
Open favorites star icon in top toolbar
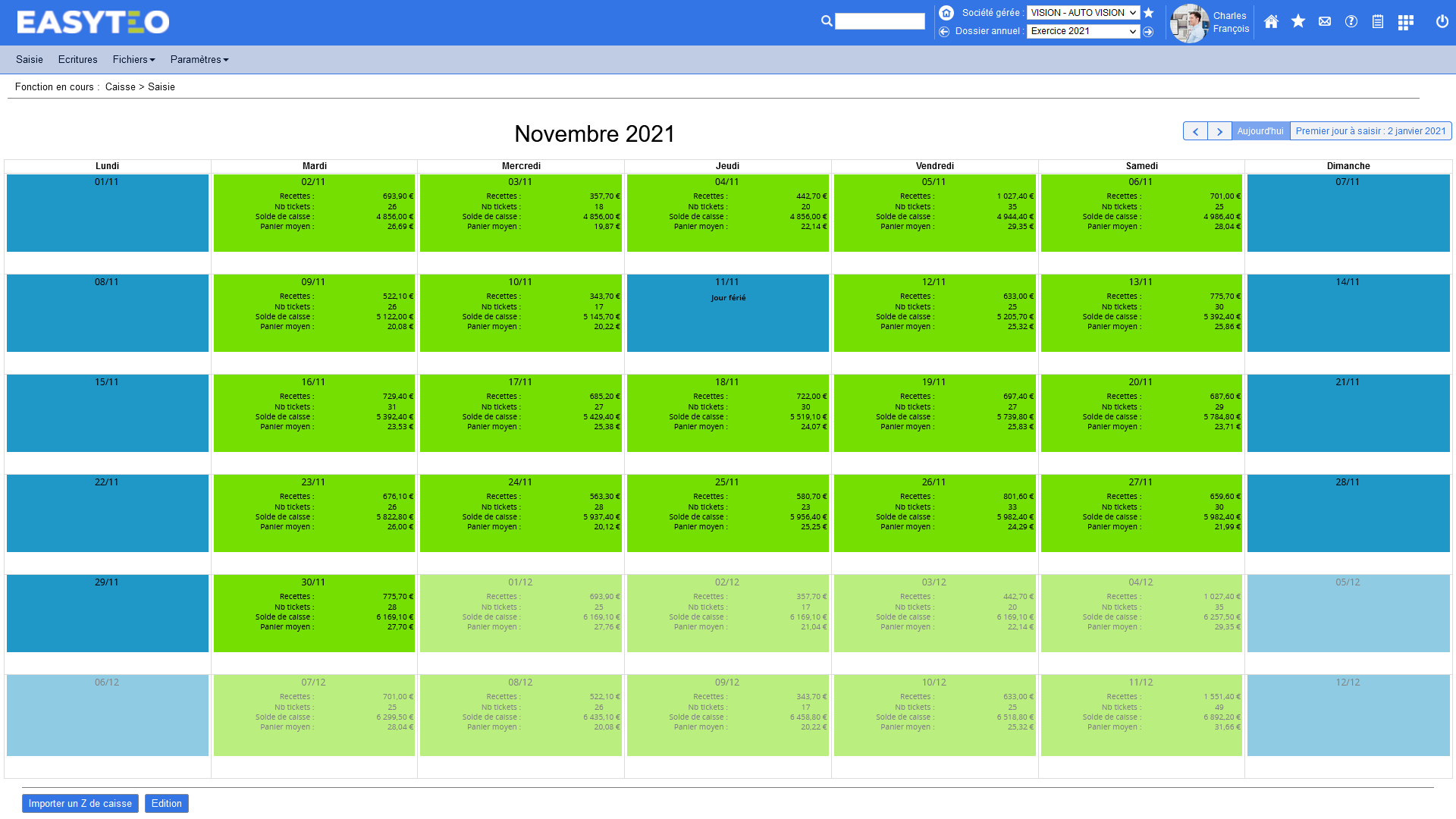click(1298, 22)
